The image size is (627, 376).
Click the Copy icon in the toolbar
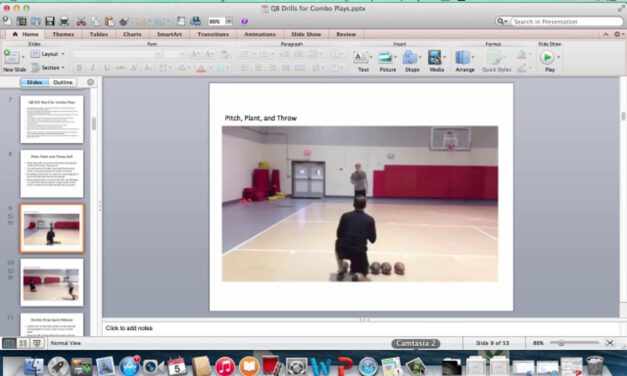tap(95, 21)
